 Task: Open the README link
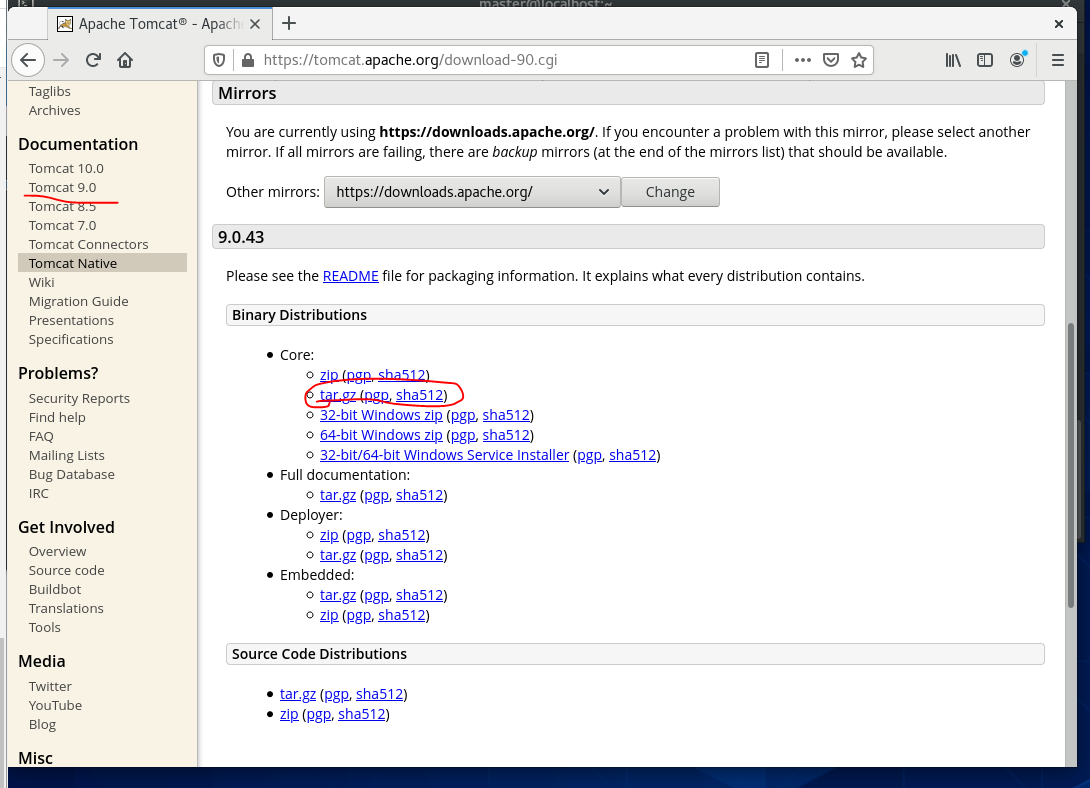pos(350,276)
